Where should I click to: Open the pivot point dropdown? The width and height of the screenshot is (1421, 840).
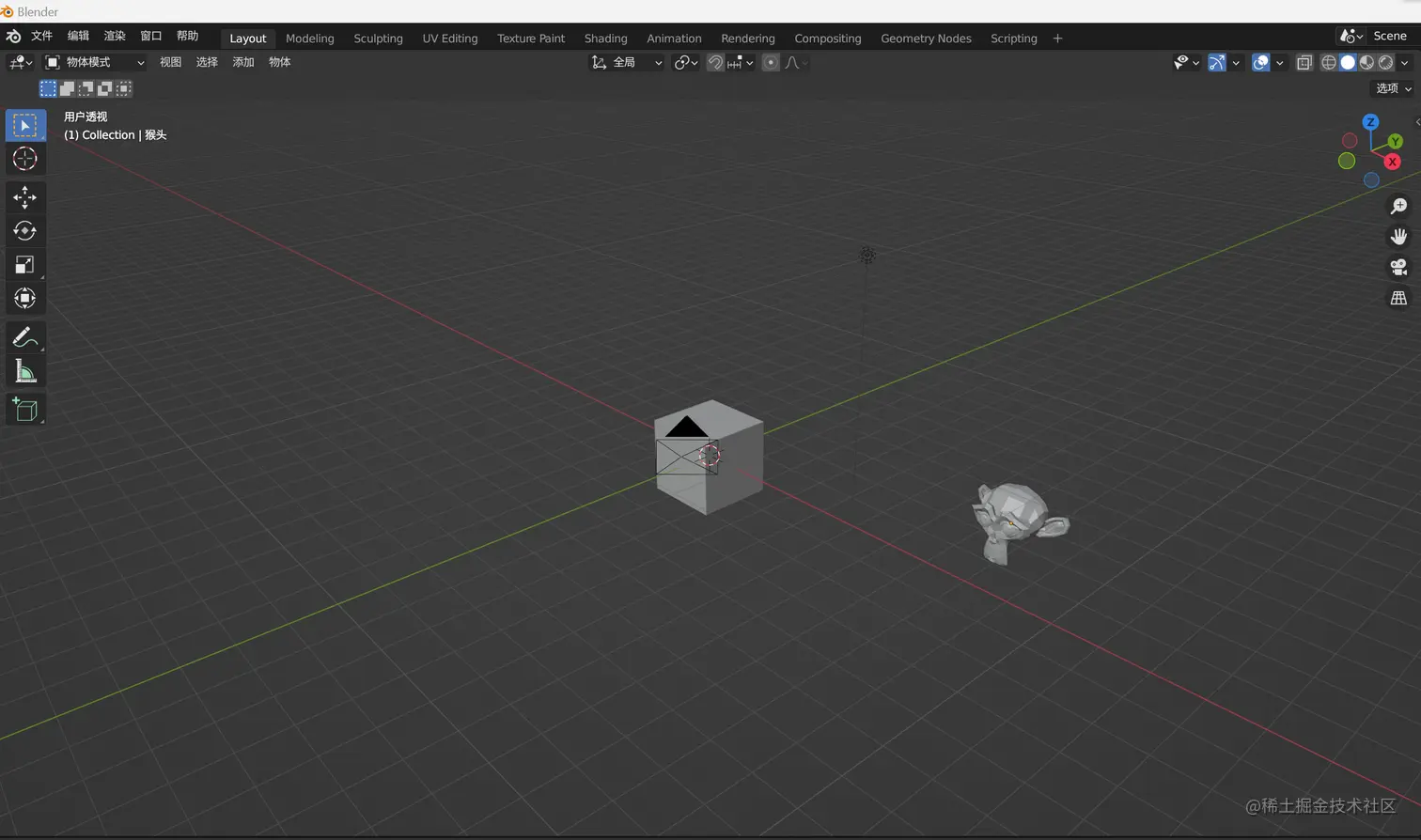pos(686,63)
